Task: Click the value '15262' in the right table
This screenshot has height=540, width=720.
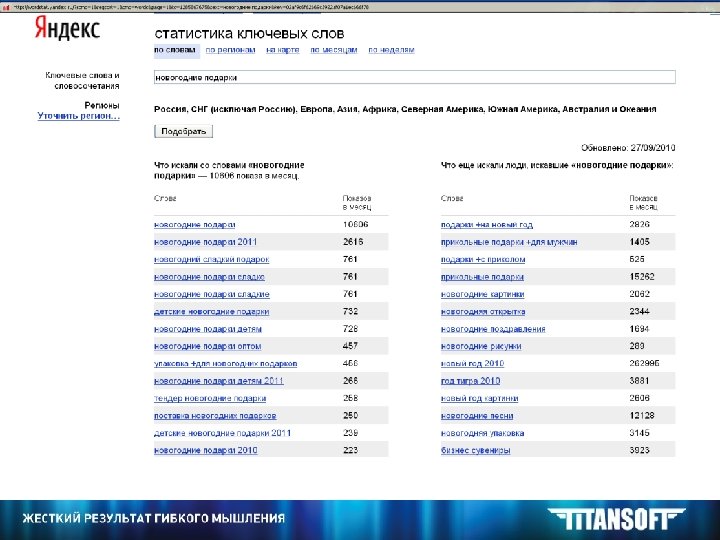Action: 642,277
